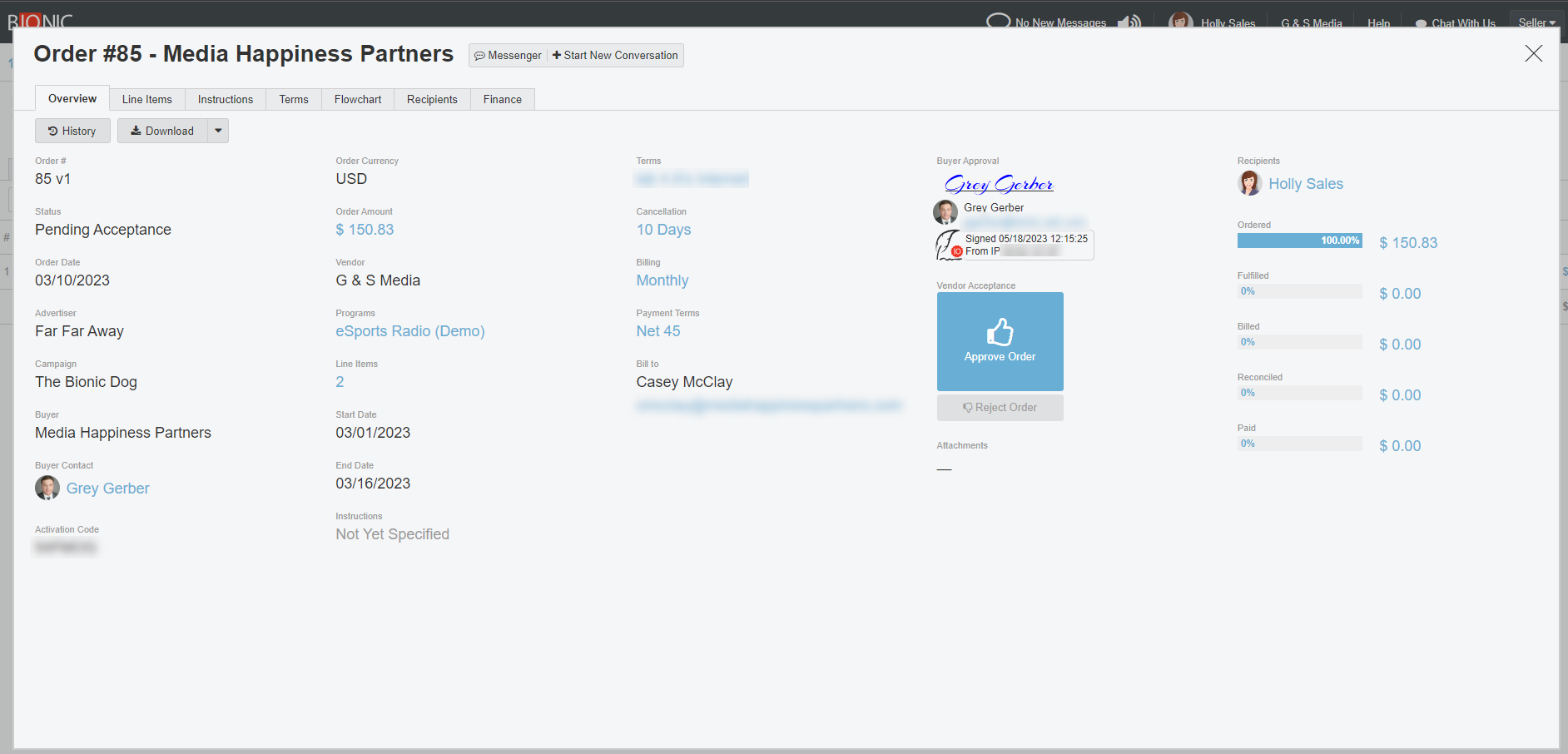Switch to the Line Items tab
Screen dimensions: 1568x754
[147, 99]
